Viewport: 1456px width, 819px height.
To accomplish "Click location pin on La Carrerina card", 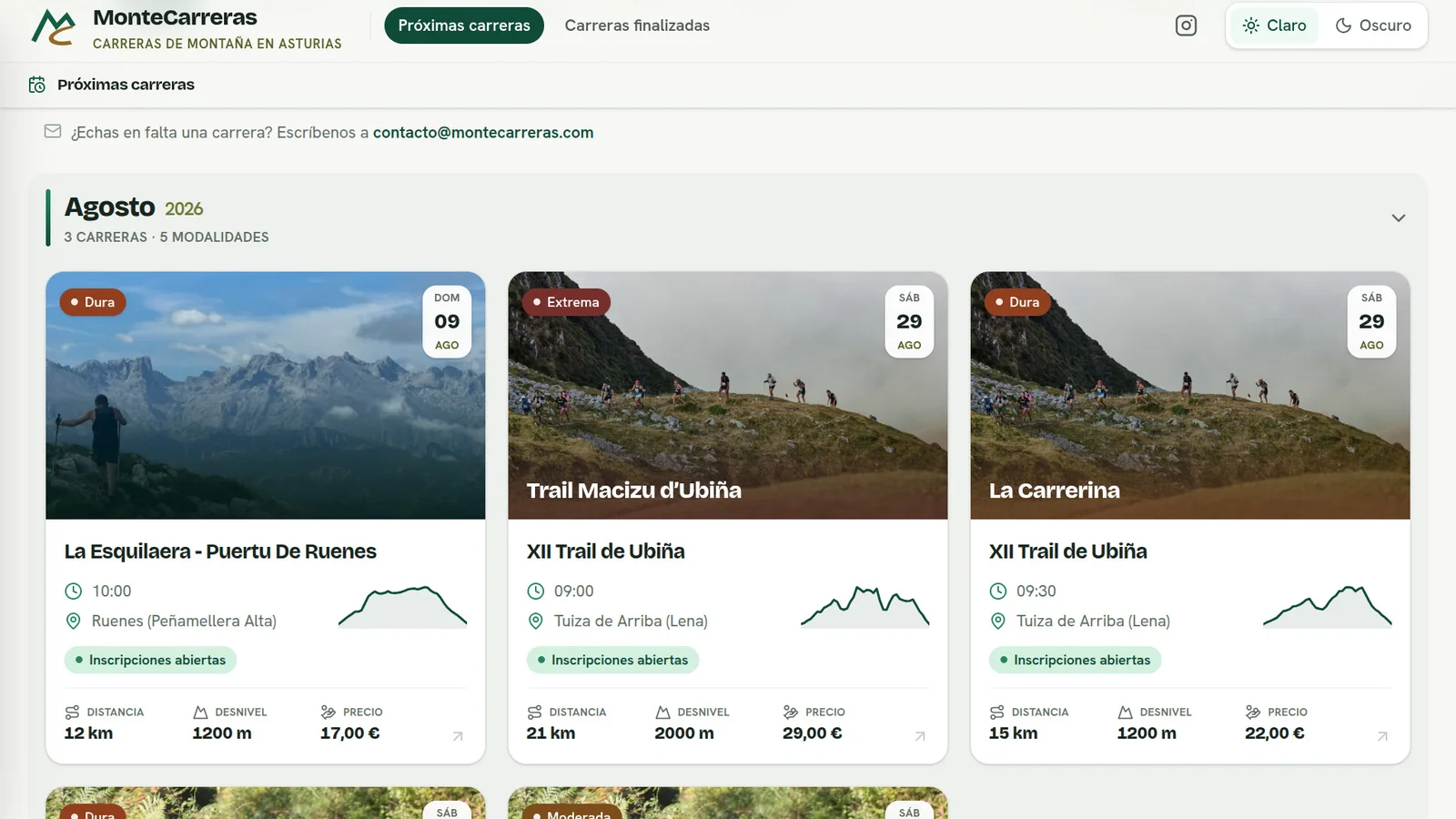I will pos(998,622).
